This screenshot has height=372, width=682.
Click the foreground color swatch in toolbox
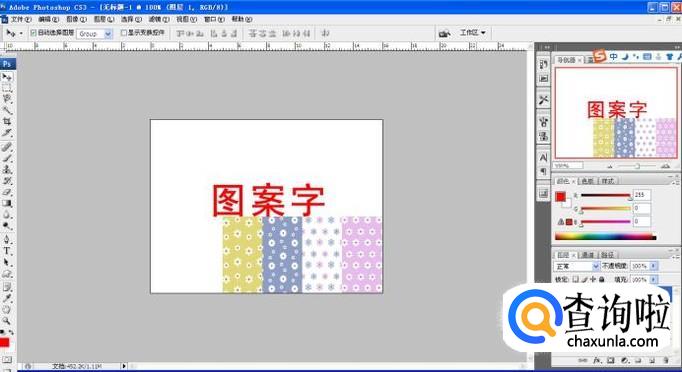tap(4, 342)
